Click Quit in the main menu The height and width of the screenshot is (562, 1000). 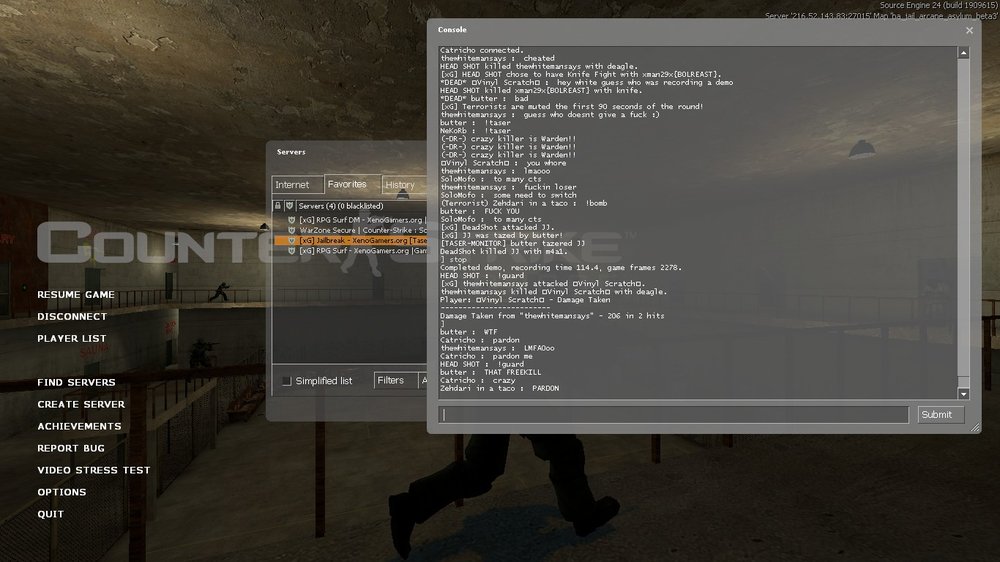pyautogui.click(x=50, y=514)
